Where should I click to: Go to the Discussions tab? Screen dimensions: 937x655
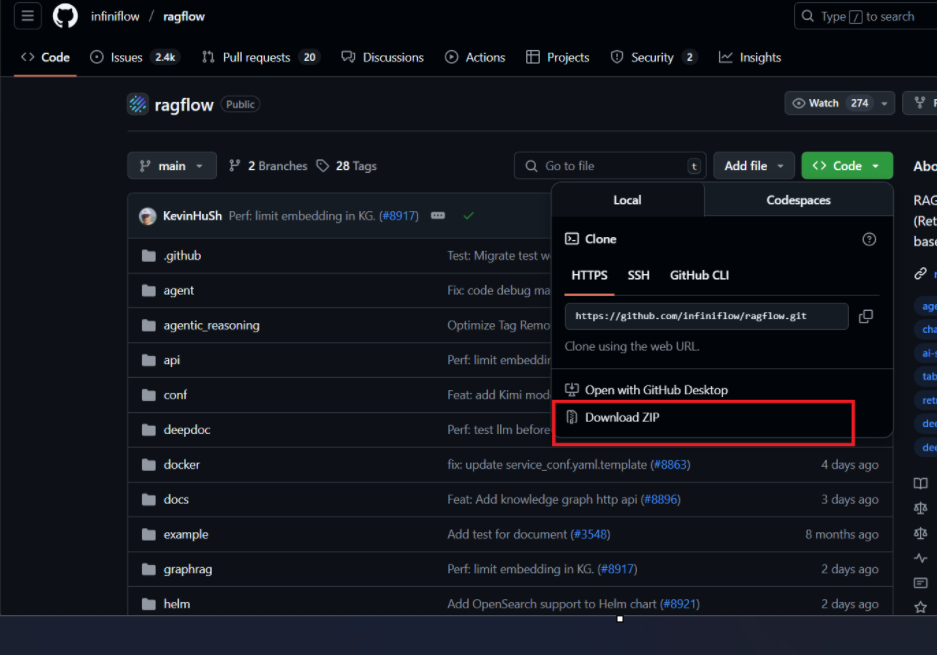382,57
